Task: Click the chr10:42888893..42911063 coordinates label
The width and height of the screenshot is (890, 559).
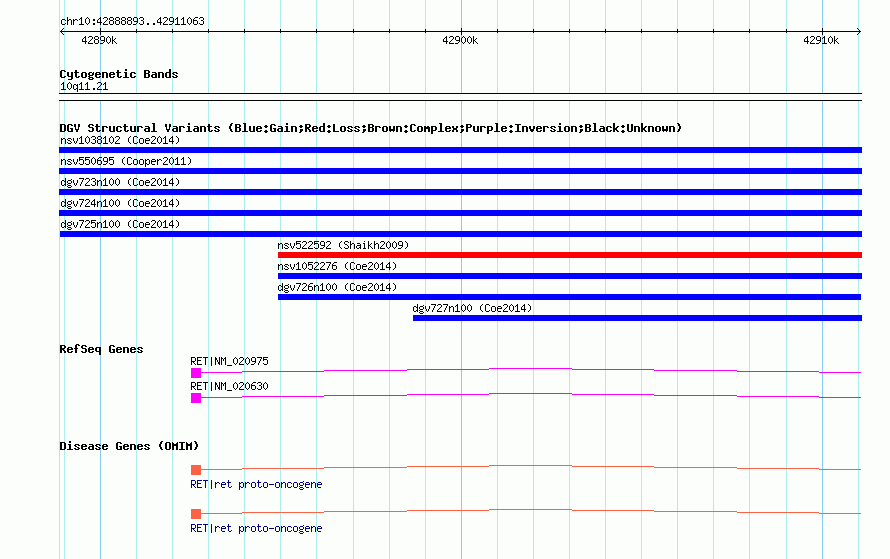Action: pos(132,21)
